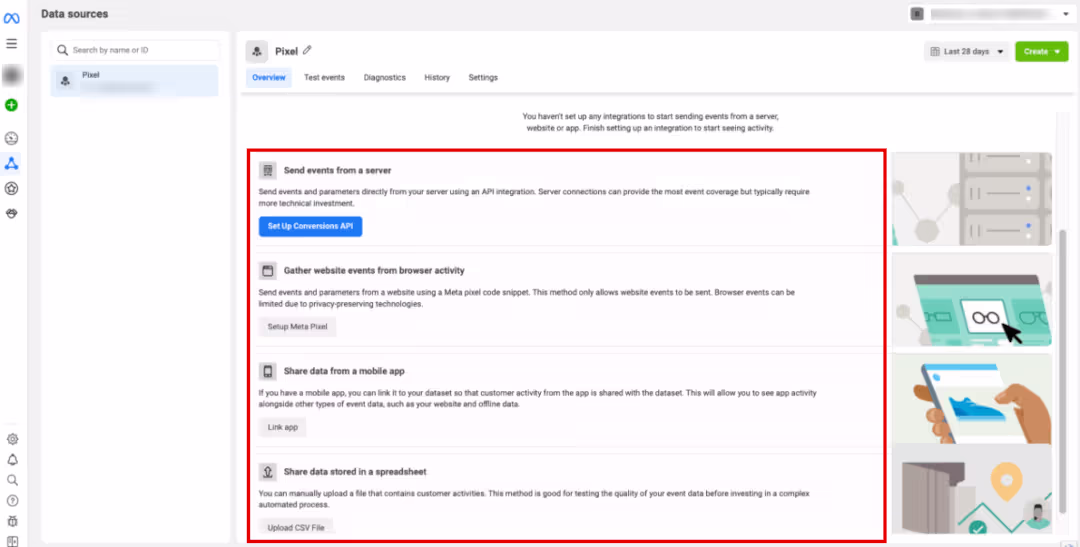Click Share data from a mobile app heading

pos(344,371)
